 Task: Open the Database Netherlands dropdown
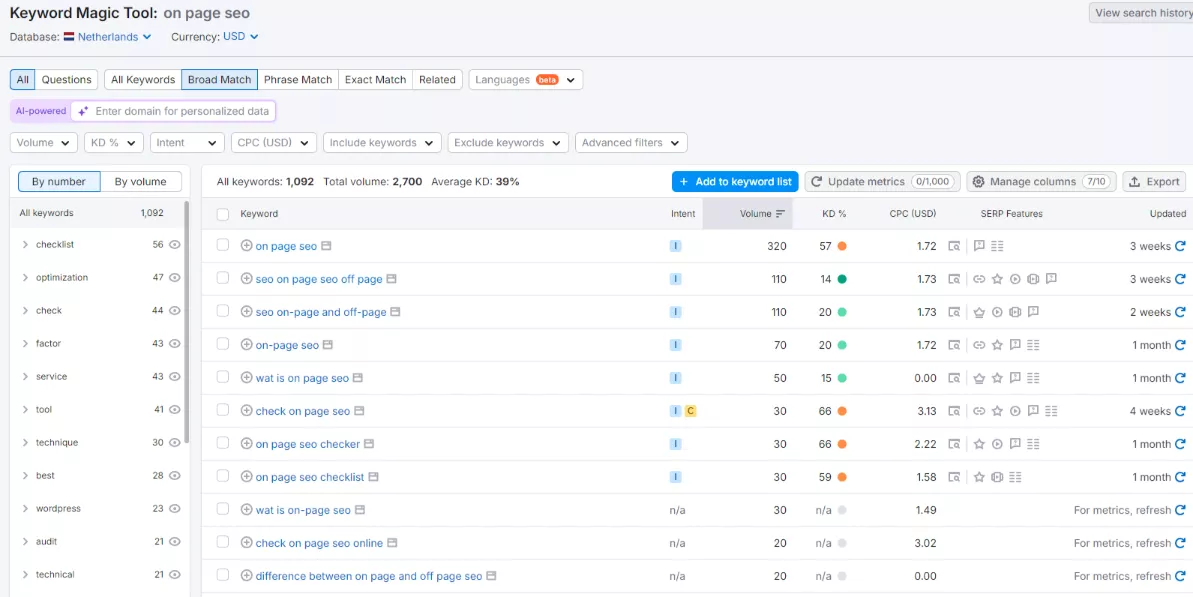pos(108,36)
